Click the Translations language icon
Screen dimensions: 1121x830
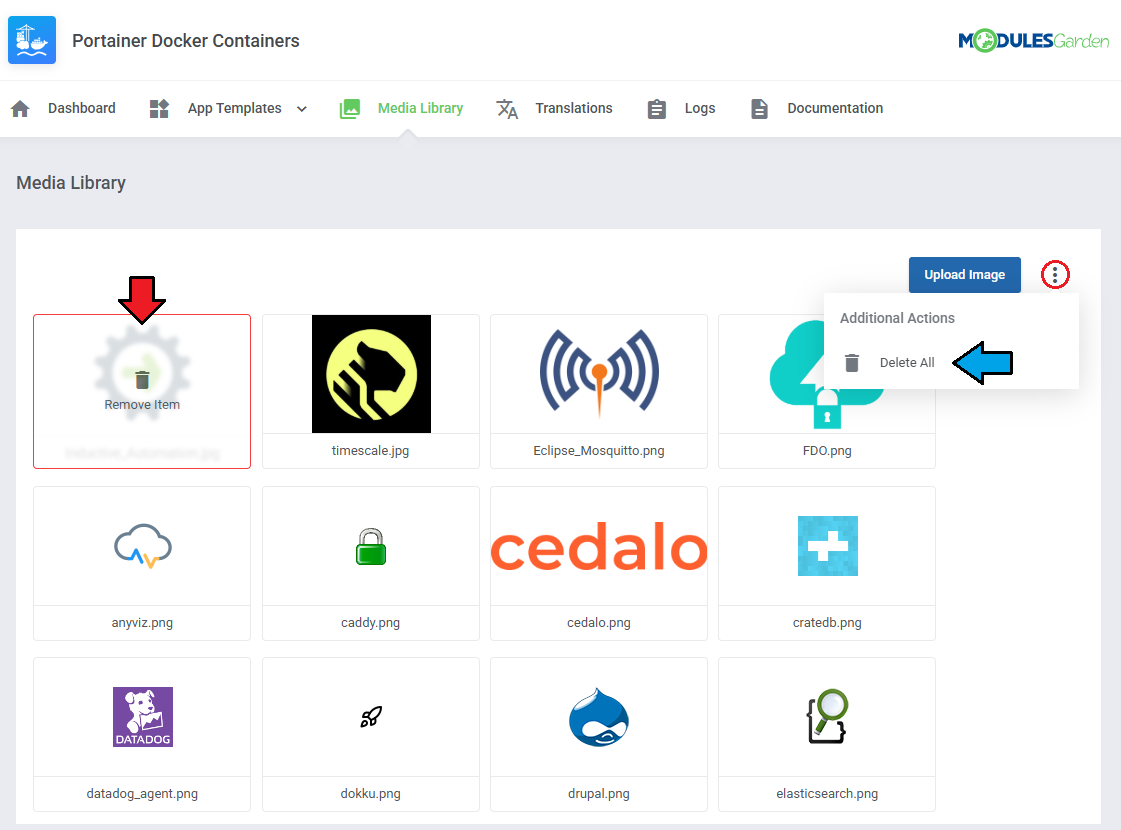pyautogui.click(x=507, y=109)
